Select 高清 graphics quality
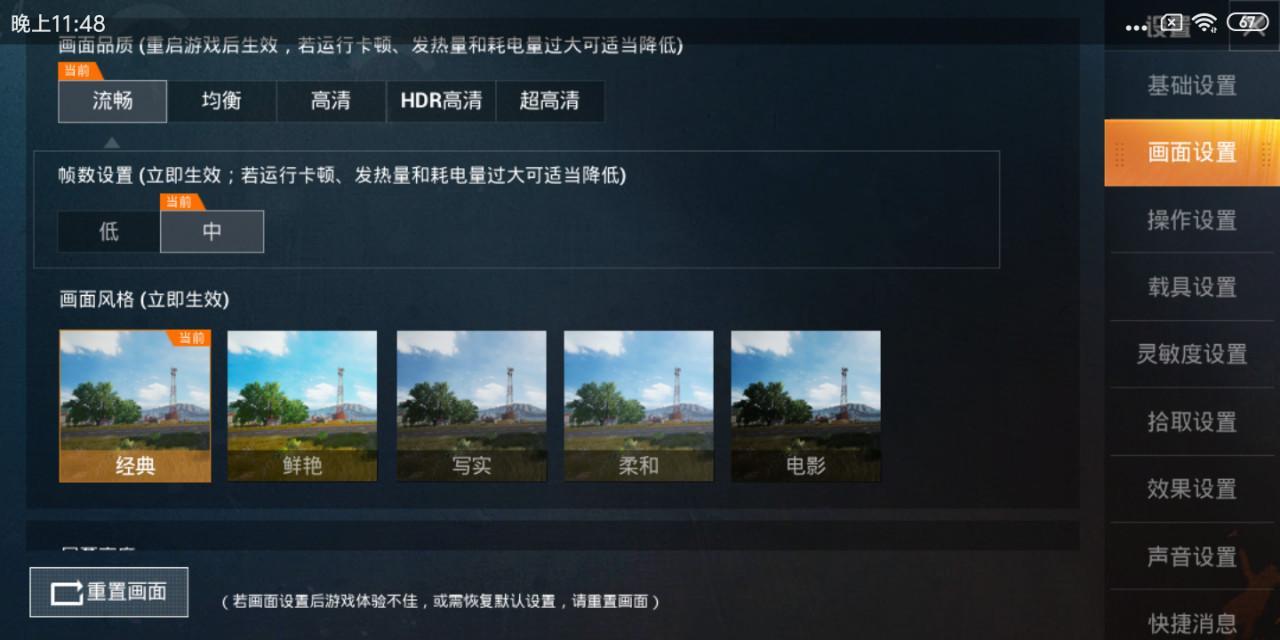This screenshot has height=640, width=1280. coord(331,101)
